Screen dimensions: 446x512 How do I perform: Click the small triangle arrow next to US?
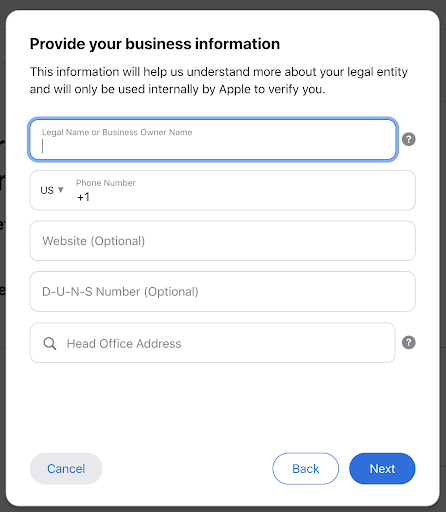click(61, 190)
